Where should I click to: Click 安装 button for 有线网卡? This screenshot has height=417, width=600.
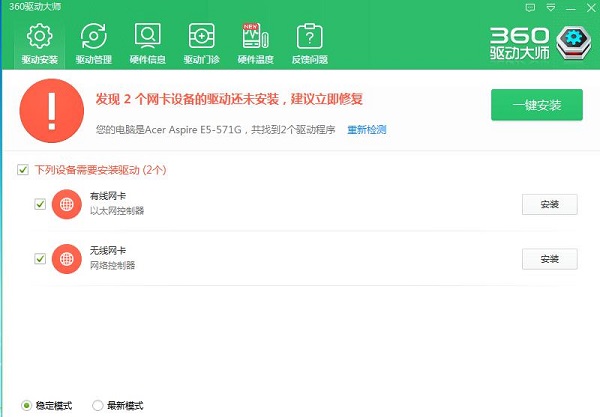[x=549, y=205]
